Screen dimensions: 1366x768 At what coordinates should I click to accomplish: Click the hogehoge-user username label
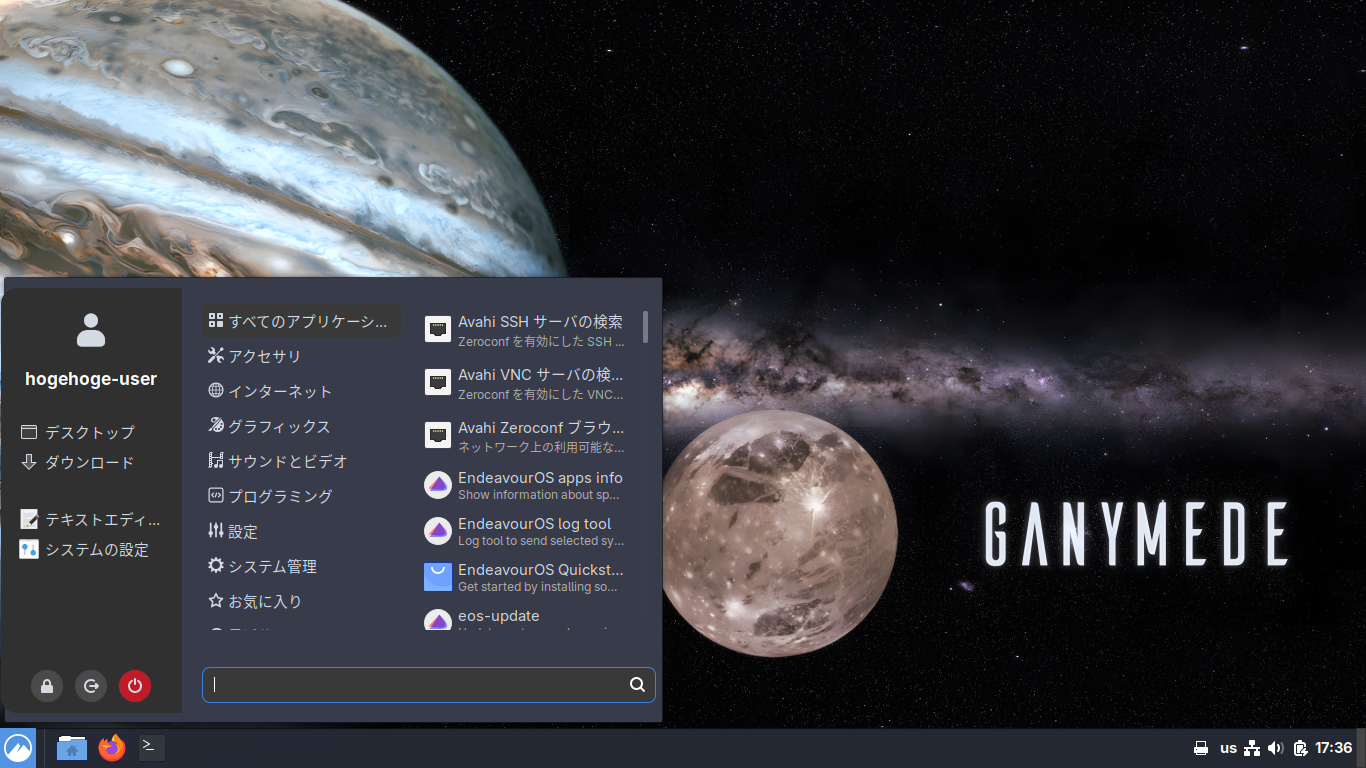coord(91,379)
